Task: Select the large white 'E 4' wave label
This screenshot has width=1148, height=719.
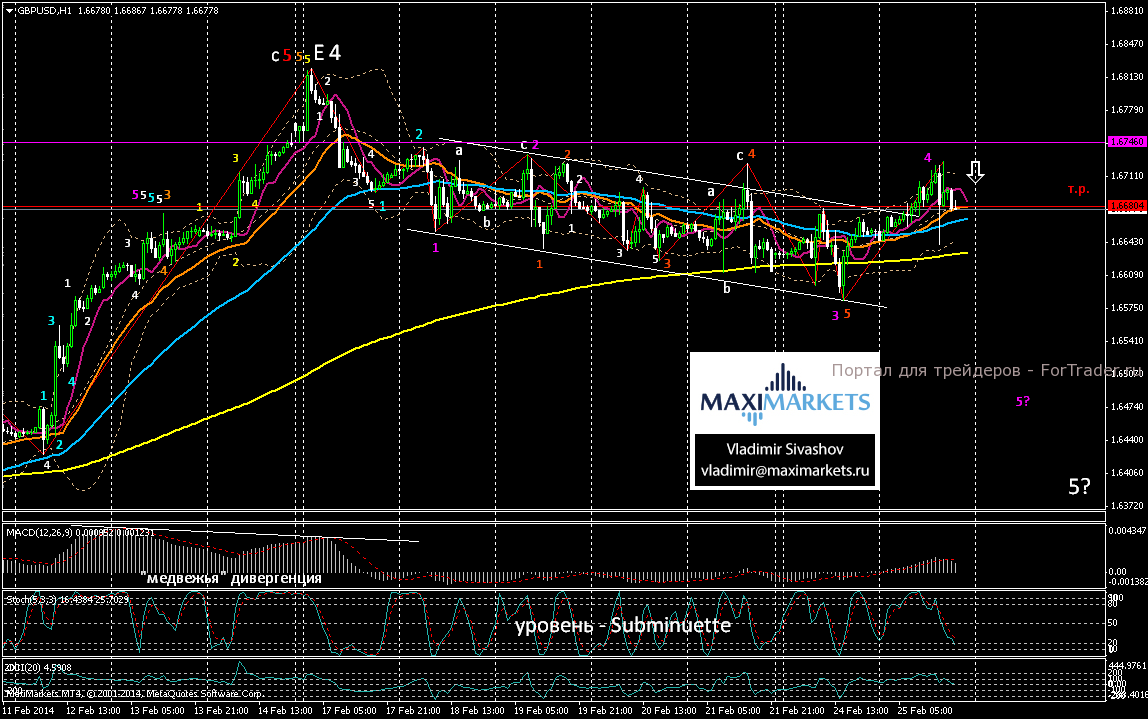Action: (327, 54)
